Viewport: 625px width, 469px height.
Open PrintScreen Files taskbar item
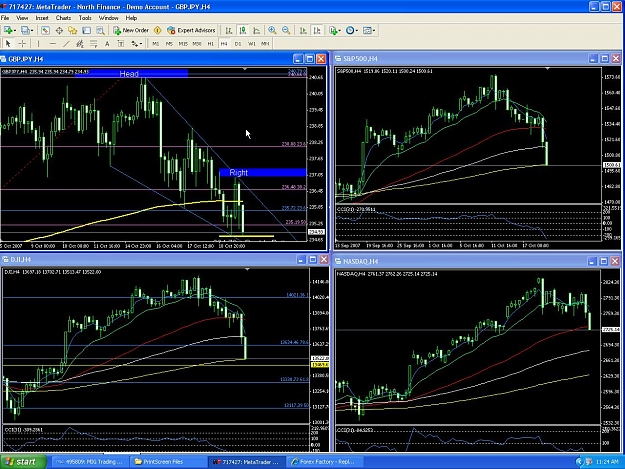point(167,462)
